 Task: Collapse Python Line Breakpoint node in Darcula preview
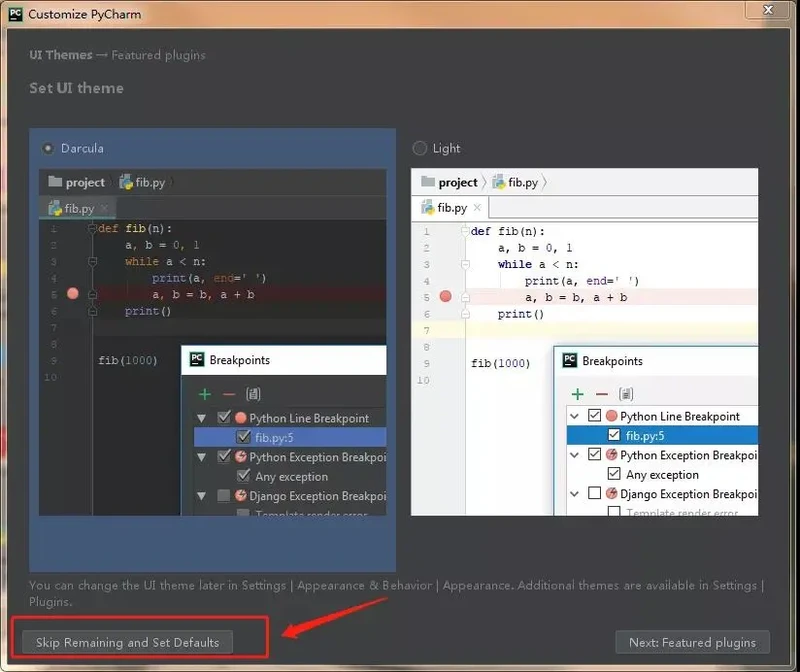202,418
